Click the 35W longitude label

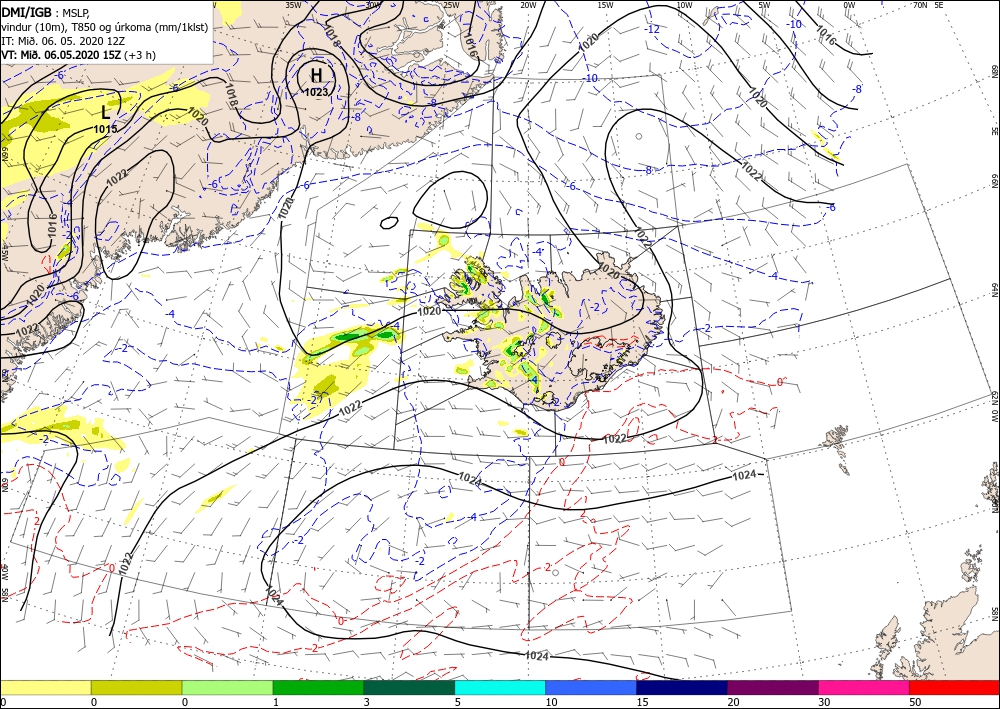[x=293, y=4]
